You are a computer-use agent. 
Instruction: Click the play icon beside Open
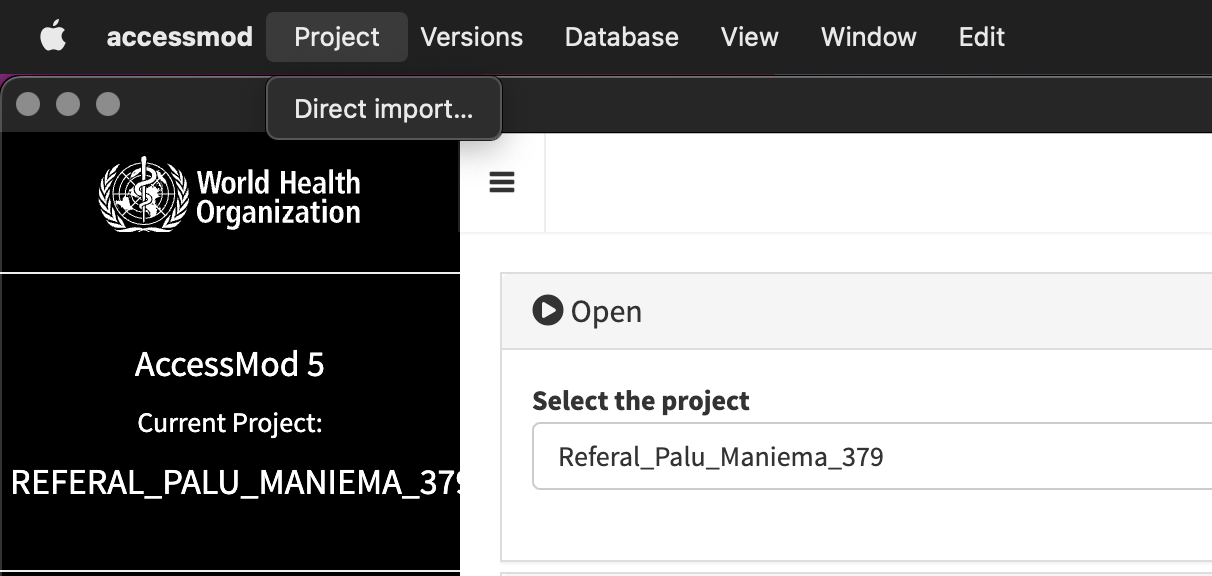pyautogui.click(x=546, y=311)
